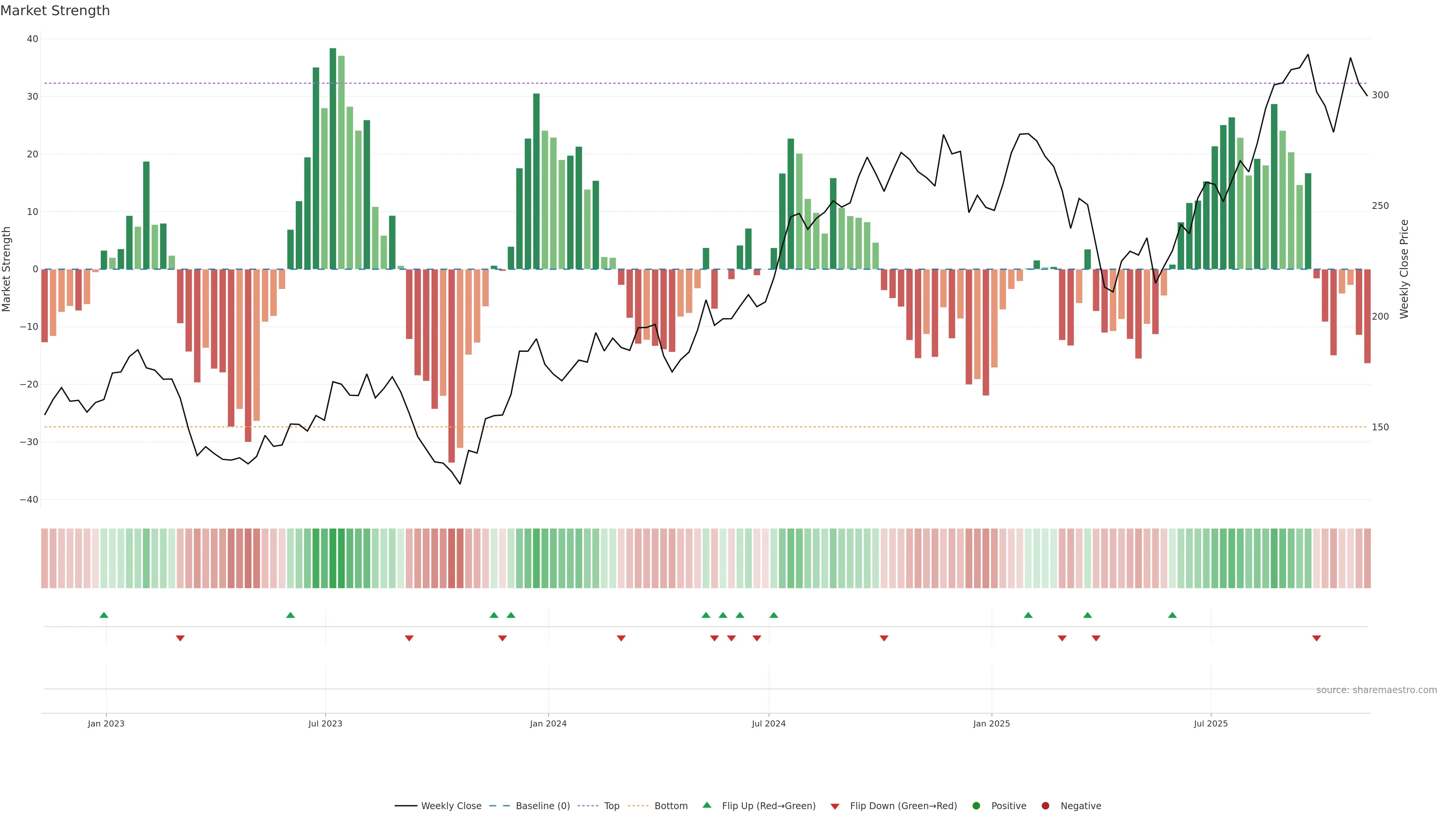1456x819 pixels.
Task: Toggle the Baseline (0) legend entry
Action: (x=542, y=806)
